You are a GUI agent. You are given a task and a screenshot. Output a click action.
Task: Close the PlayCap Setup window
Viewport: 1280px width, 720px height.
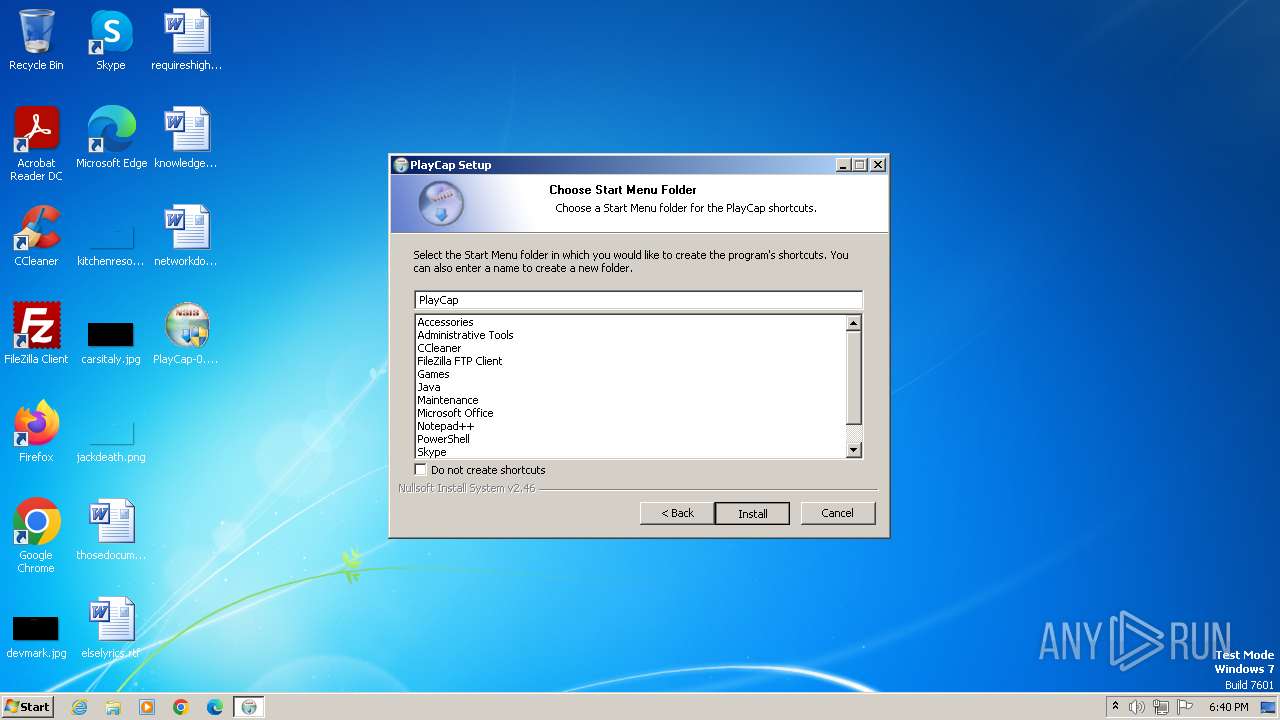(877, 165)
